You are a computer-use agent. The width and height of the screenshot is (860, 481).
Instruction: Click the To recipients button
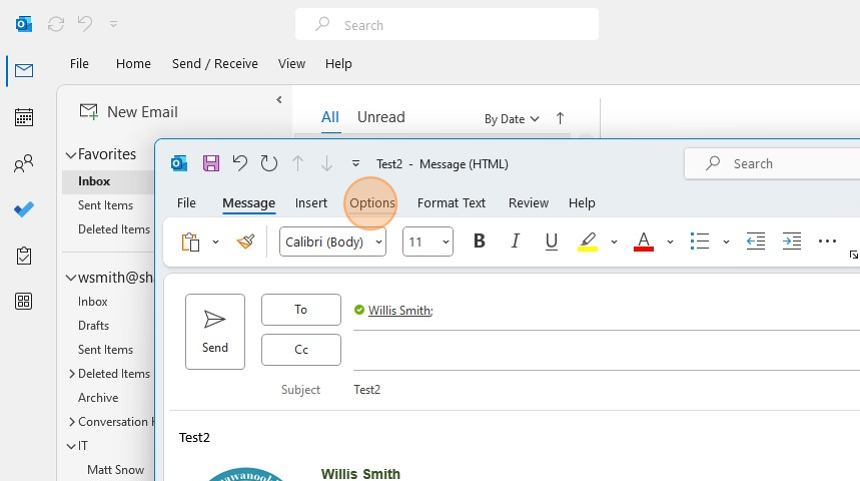pos(301,310)
